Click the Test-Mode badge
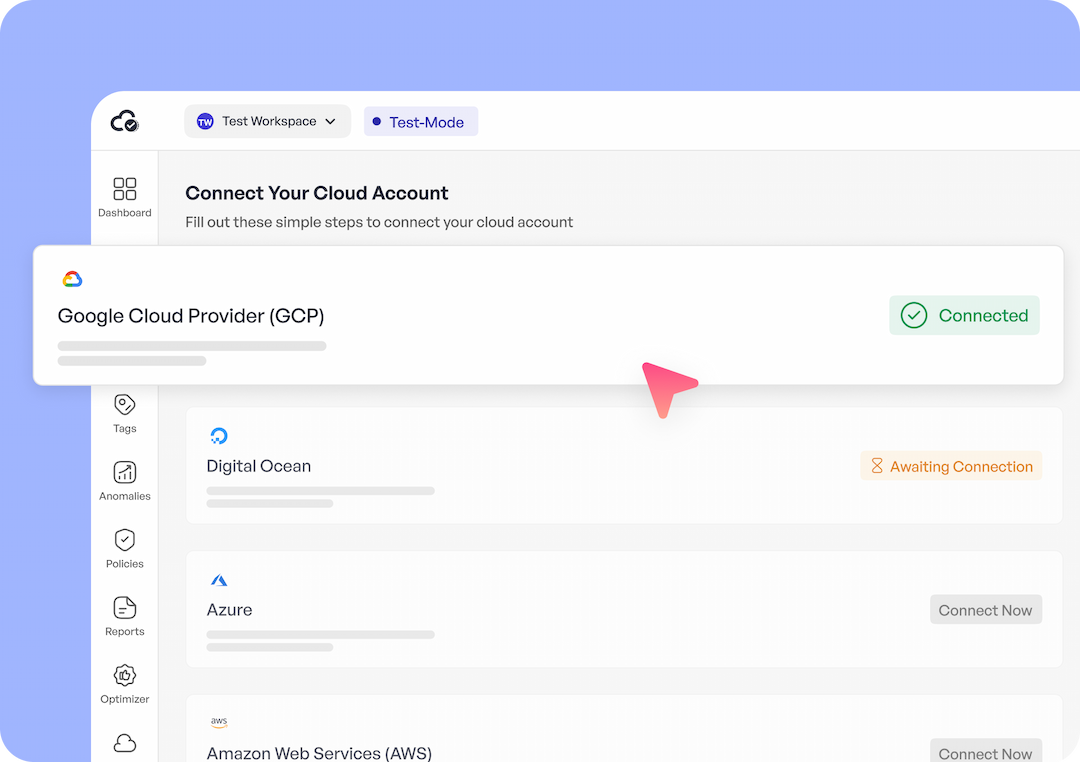This screenshot has height=762, width=1080. (421, 122)
